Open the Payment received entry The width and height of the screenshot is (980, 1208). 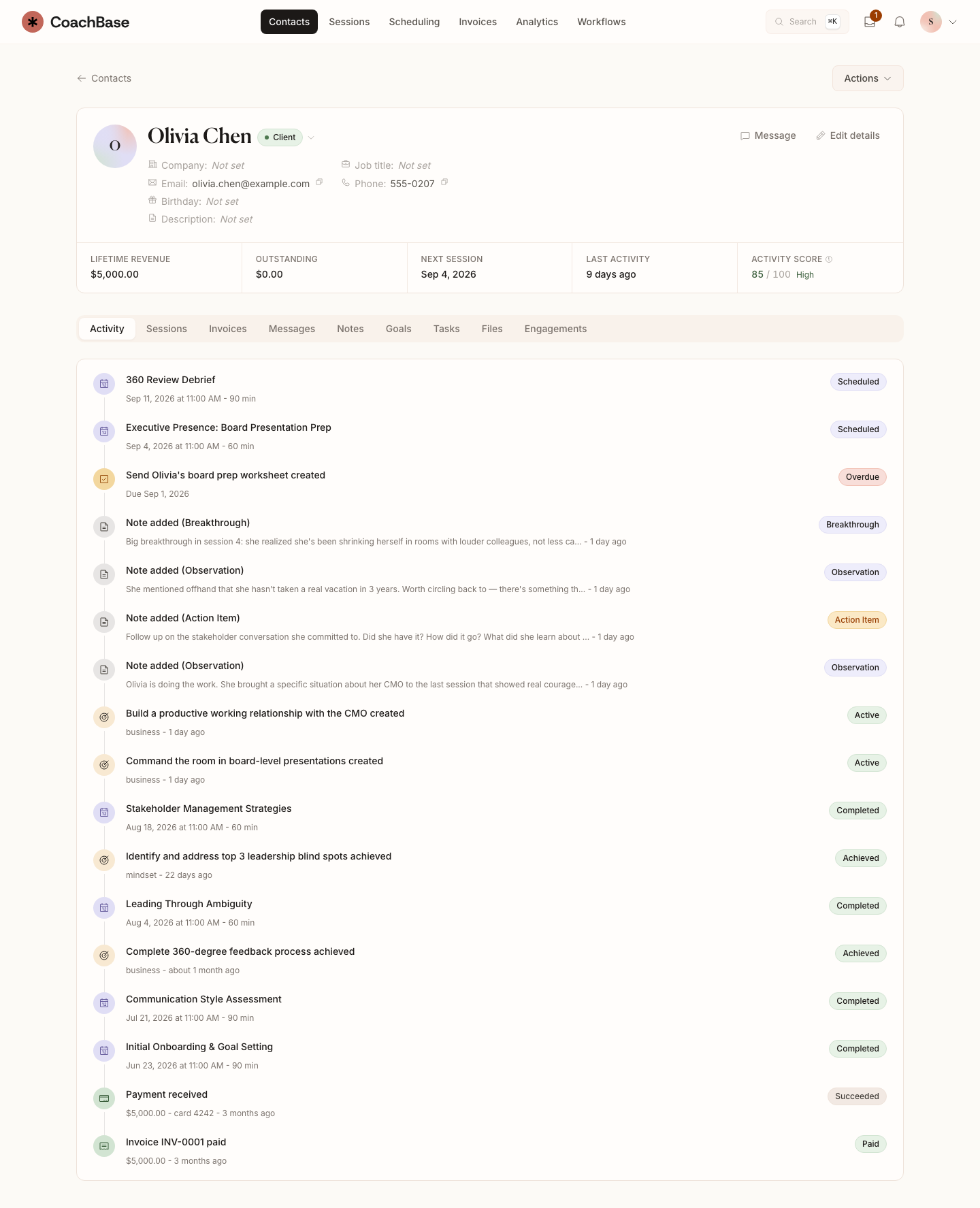pos(167,1094)
